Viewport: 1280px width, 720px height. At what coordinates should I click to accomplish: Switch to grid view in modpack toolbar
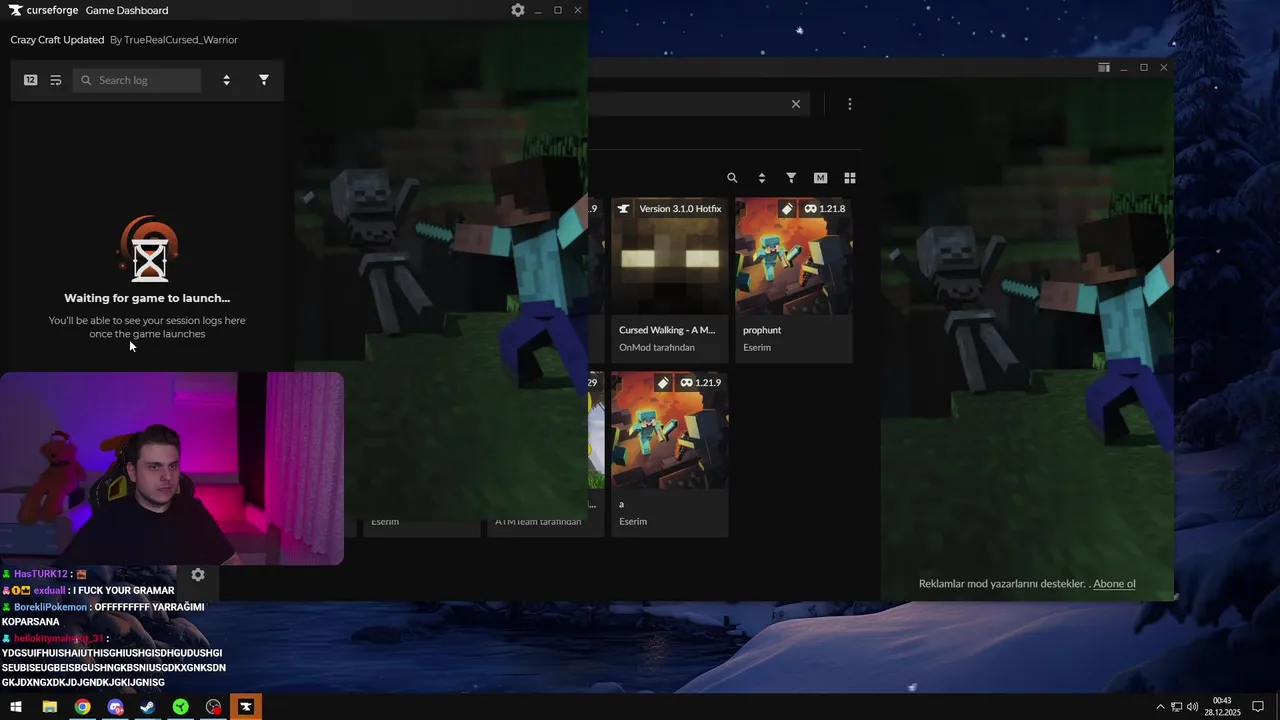click(850, 178)
